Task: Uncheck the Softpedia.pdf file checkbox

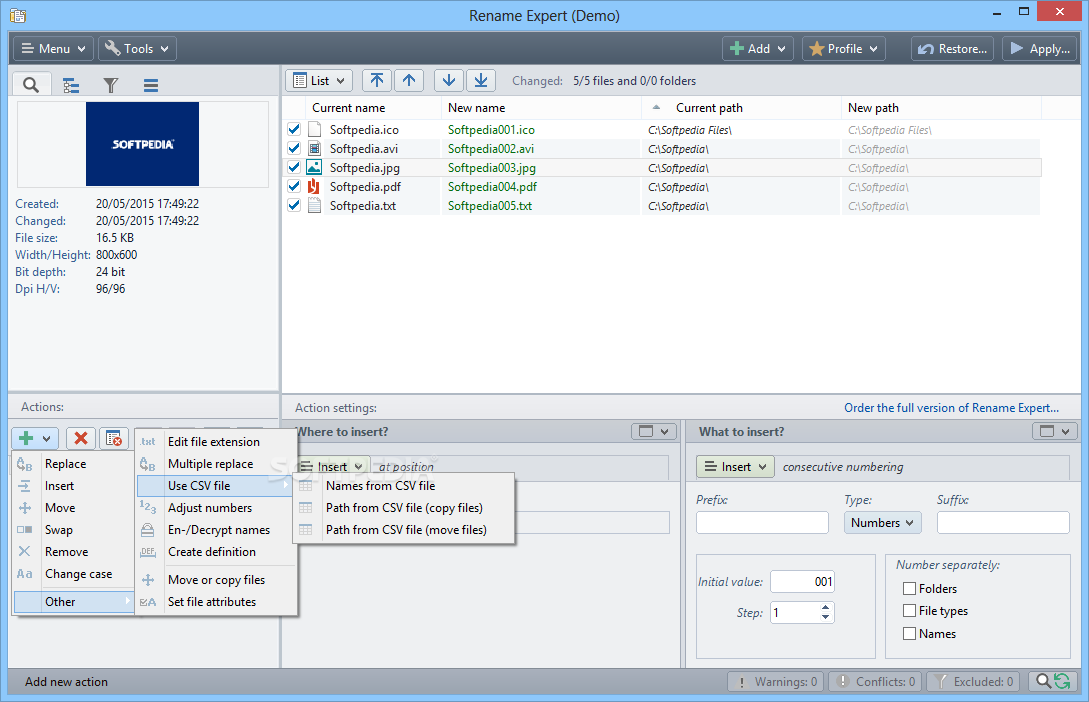Action: tap(294, 186)
